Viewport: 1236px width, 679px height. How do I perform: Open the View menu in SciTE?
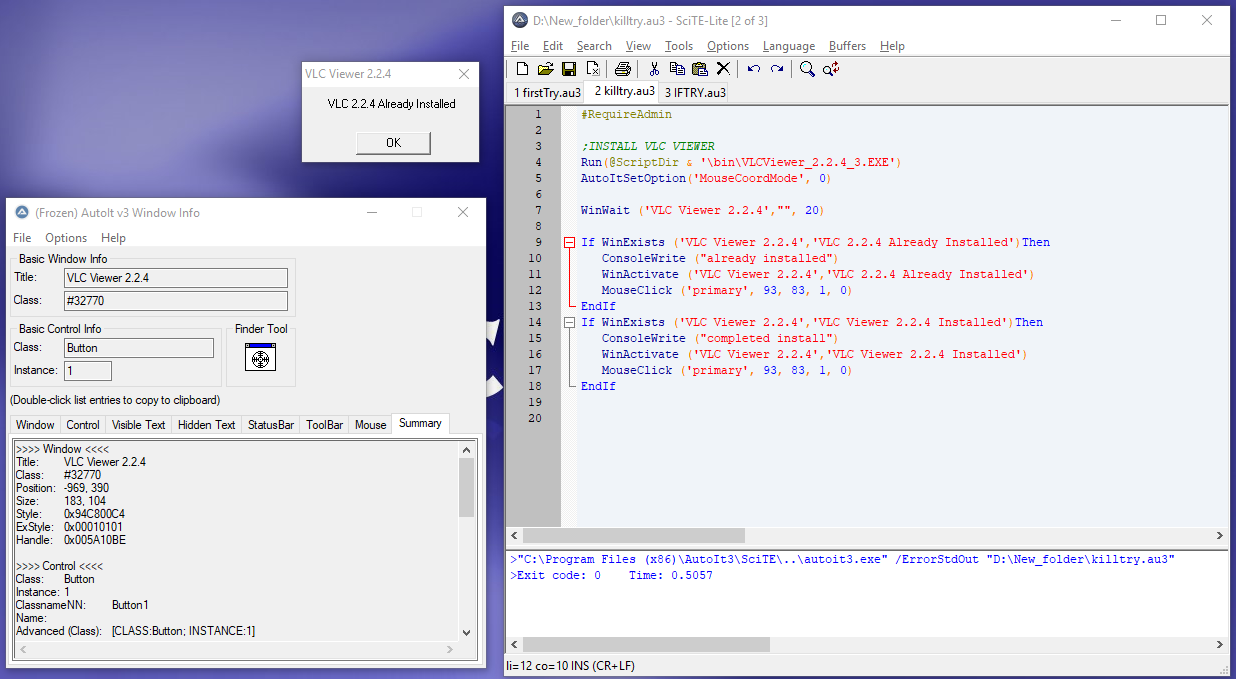(638, 46)
